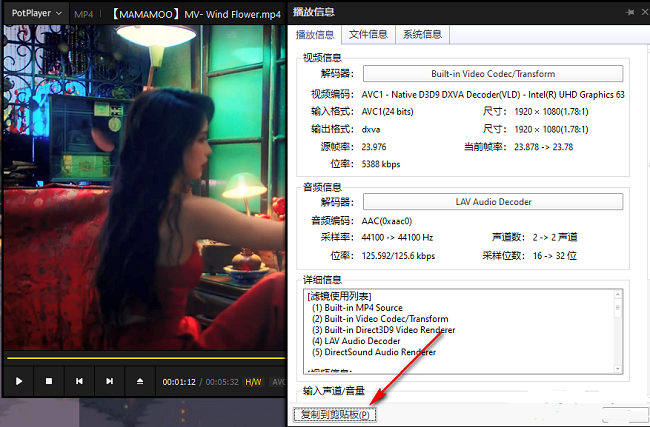The image size is (650, 427).
Task: Click 复制到剪贴板(P) button
Action: tap(335, 415)
